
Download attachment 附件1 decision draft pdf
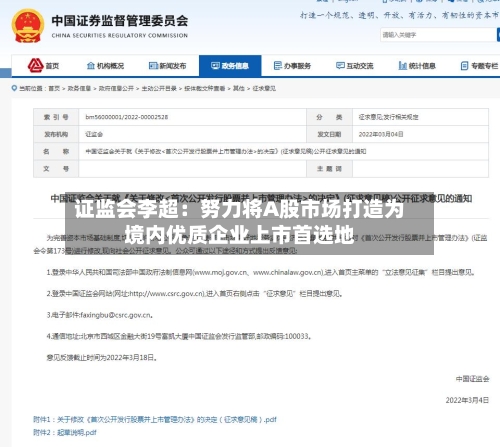click(155, 420)
